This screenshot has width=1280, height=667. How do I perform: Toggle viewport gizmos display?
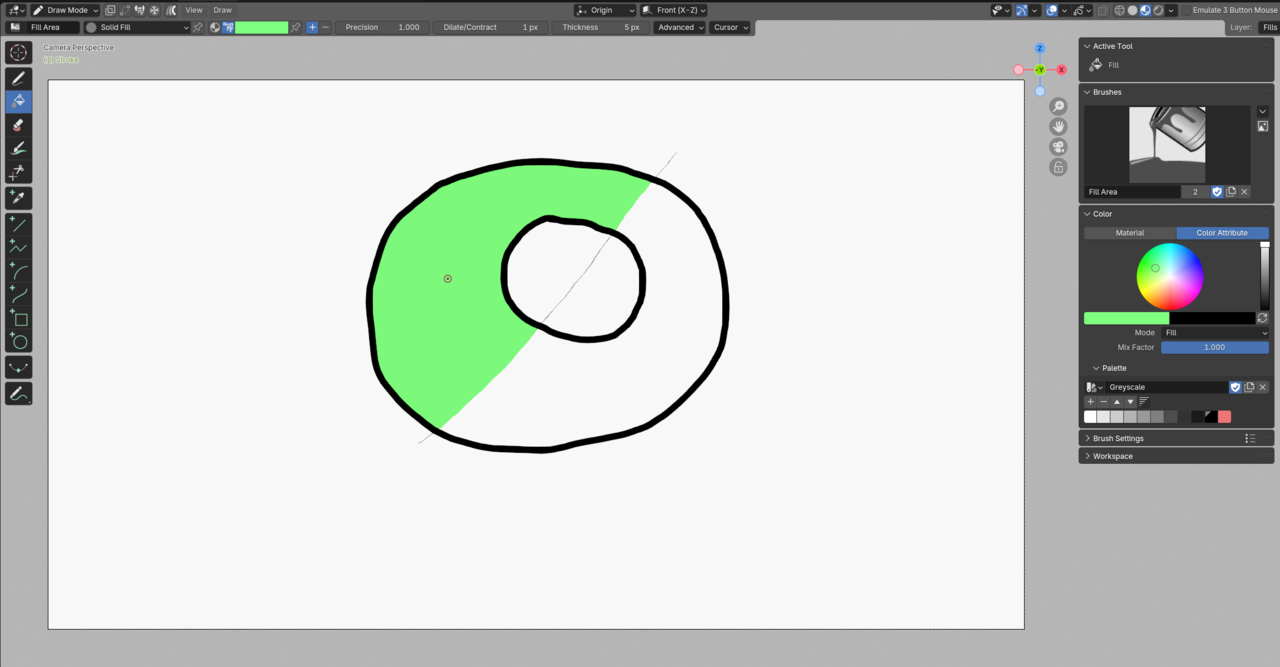[x=1022, y=10]
